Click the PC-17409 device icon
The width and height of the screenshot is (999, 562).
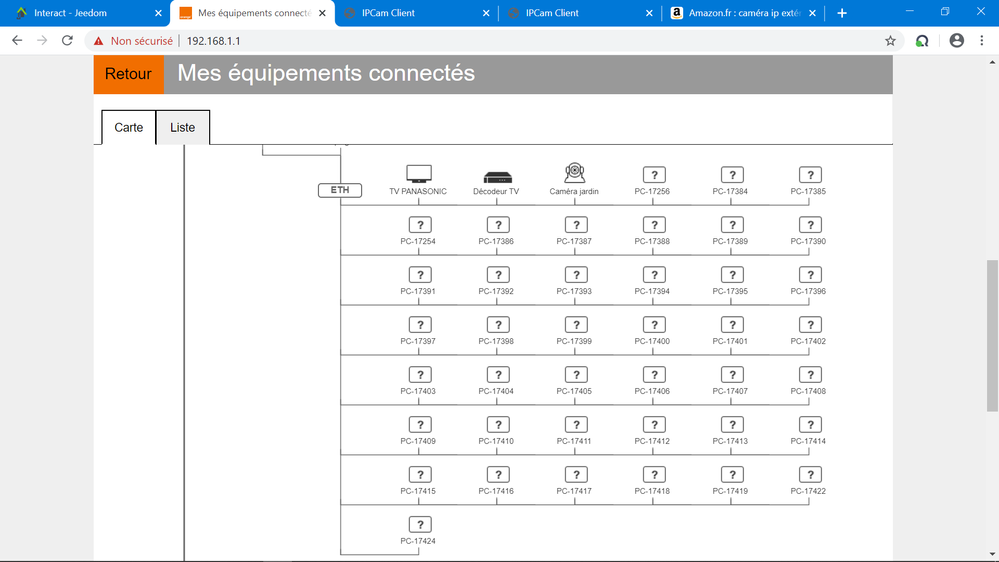click(x=420, y=424)
